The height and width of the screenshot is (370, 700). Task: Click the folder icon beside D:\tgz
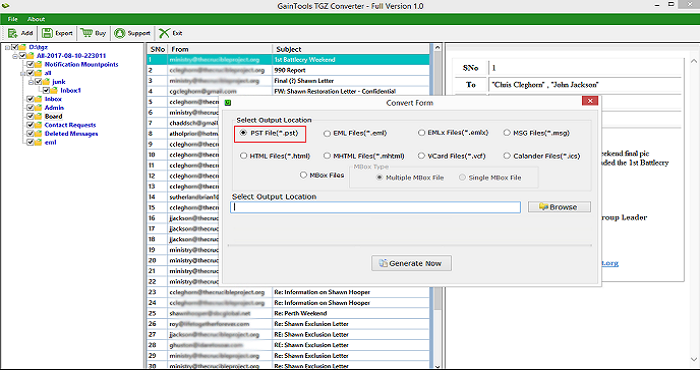(x=22, y=47)
